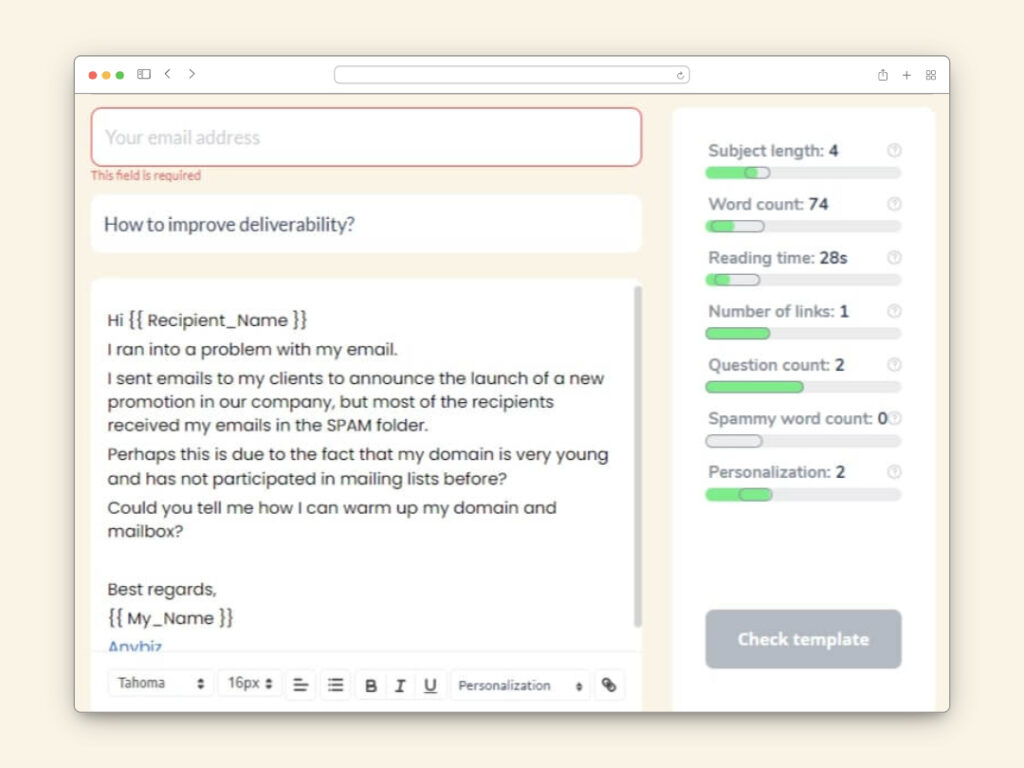Open the help icon for Number of links
1024x768 pixels.
tap(894, 311)
